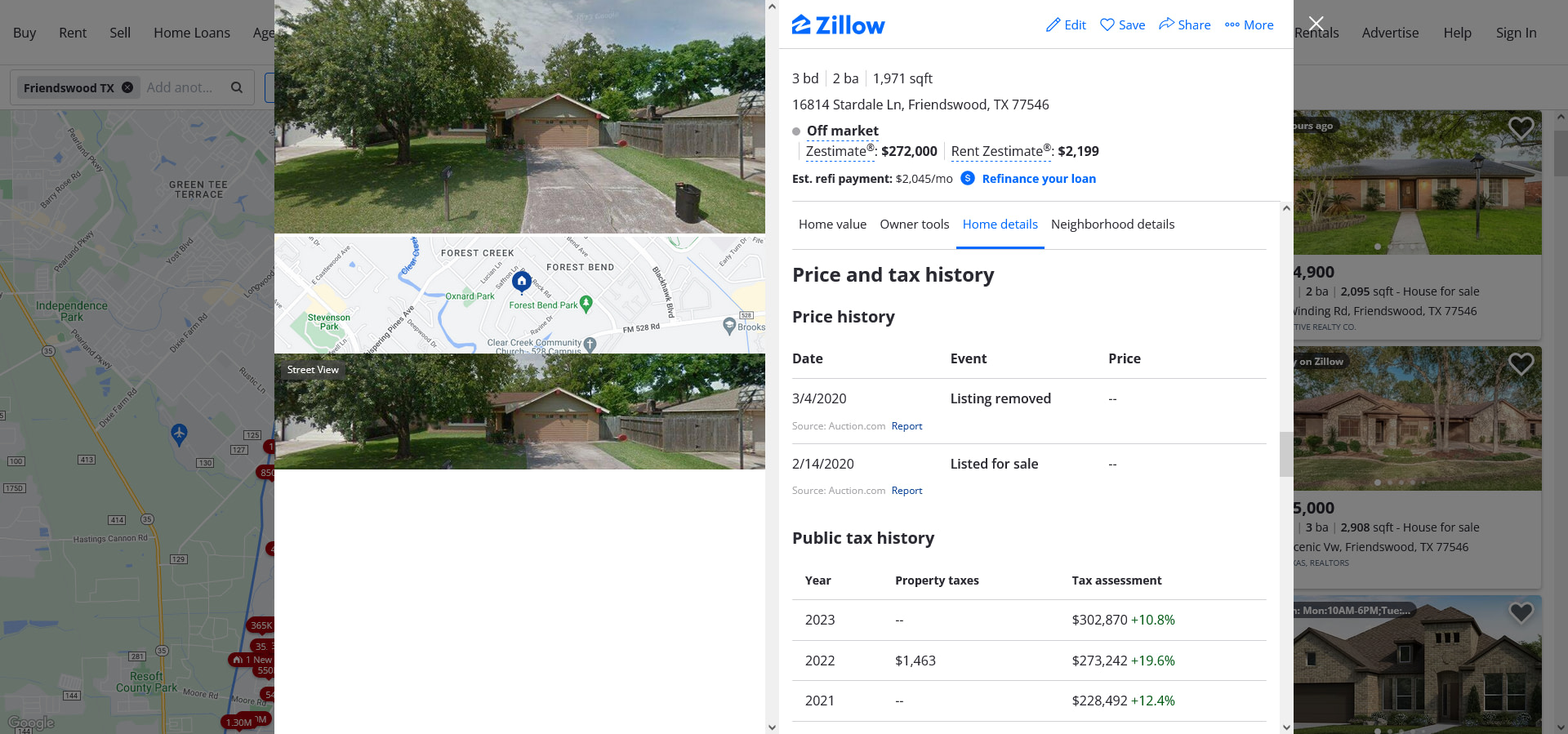1568x734 pixels.
Task: Switch to Neighborhood details tab
Action: point(1112,224)
